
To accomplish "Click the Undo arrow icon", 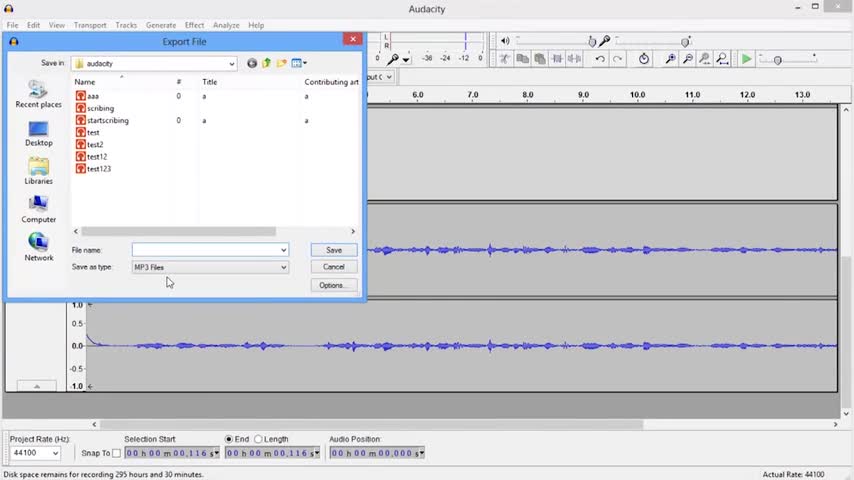I will [600, 59].
